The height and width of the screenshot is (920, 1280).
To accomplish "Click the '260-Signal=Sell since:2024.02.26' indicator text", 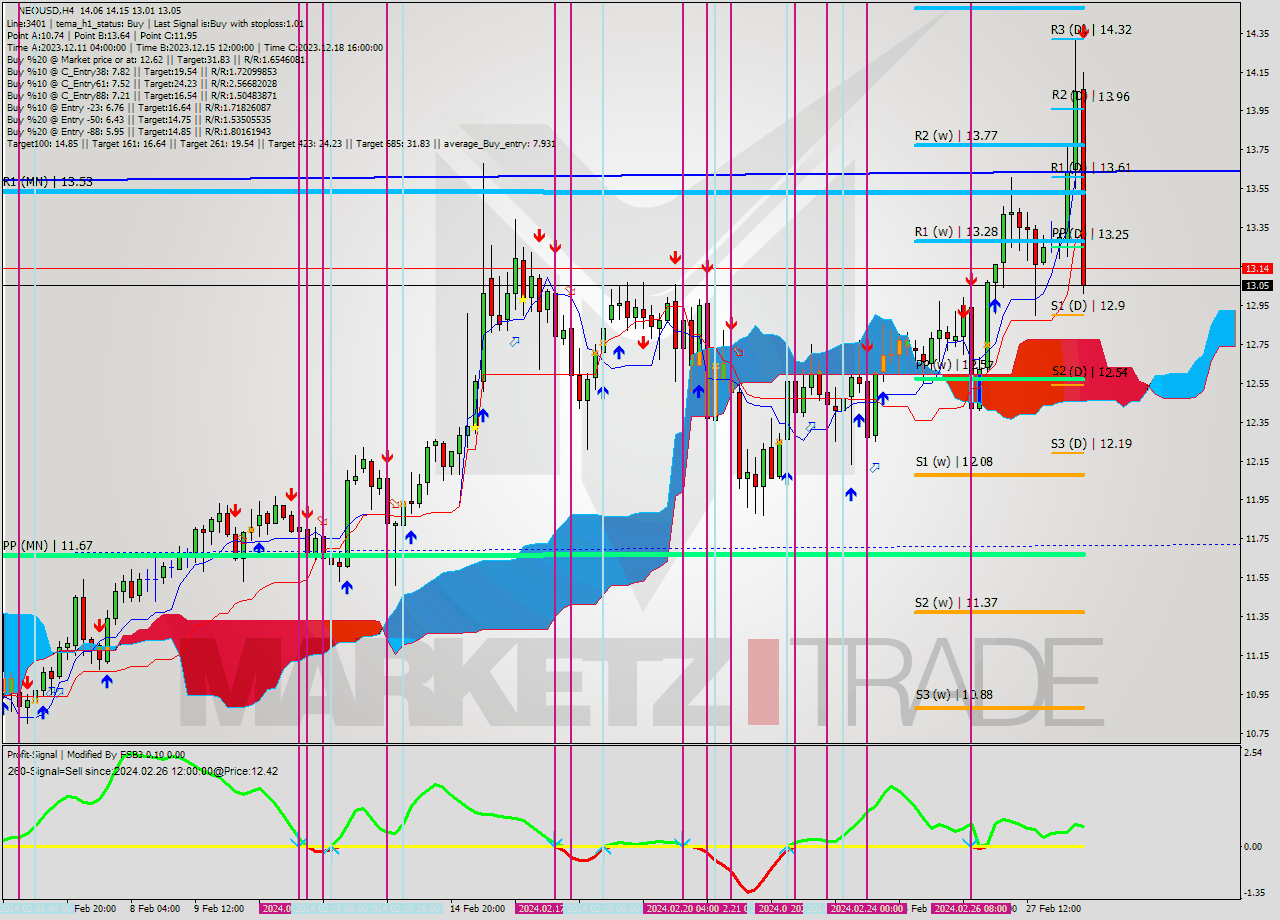I will (142, 771).
